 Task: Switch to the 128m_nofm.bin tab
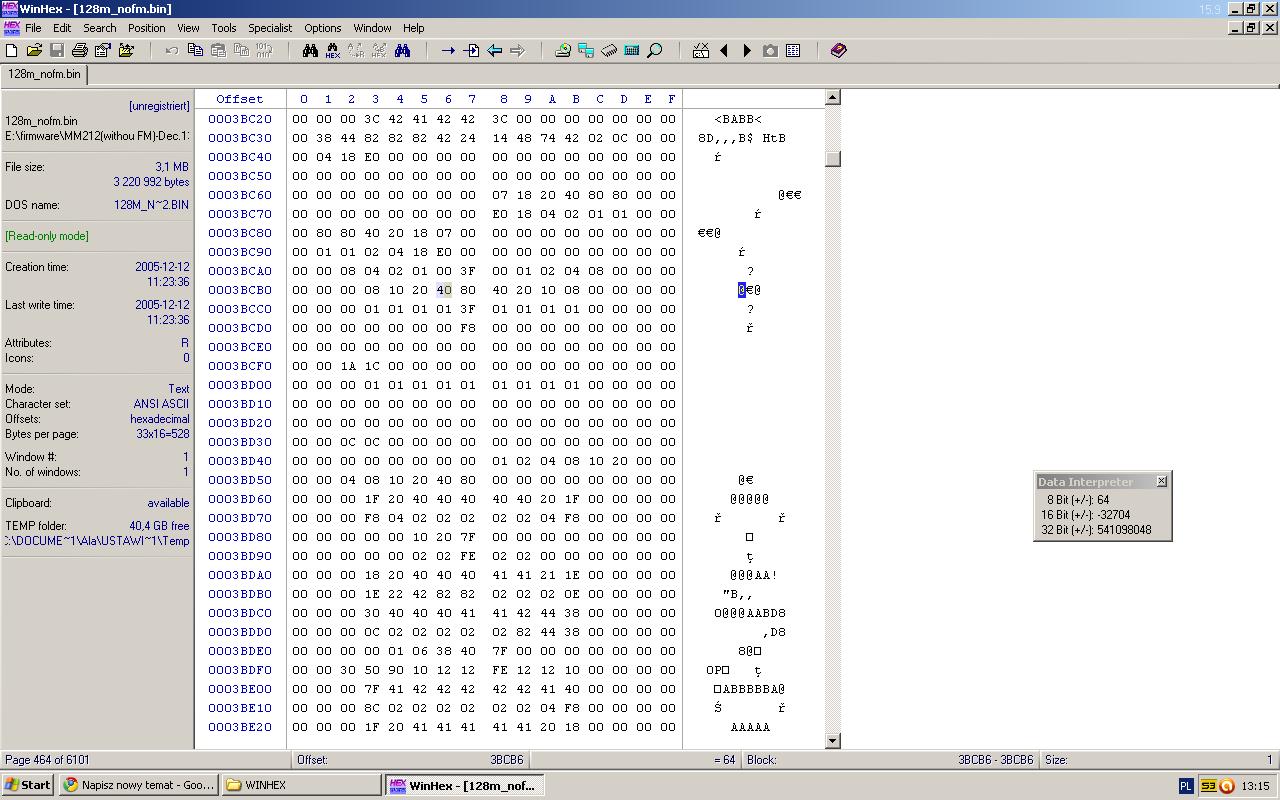(44, 74)
